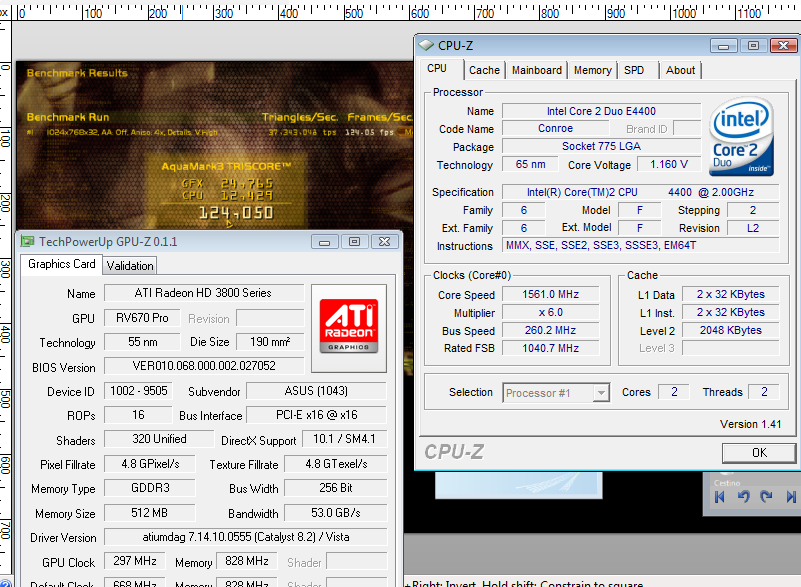Click the skip-to-last playback icon
The image size is (801, 587).
(791, 497)
